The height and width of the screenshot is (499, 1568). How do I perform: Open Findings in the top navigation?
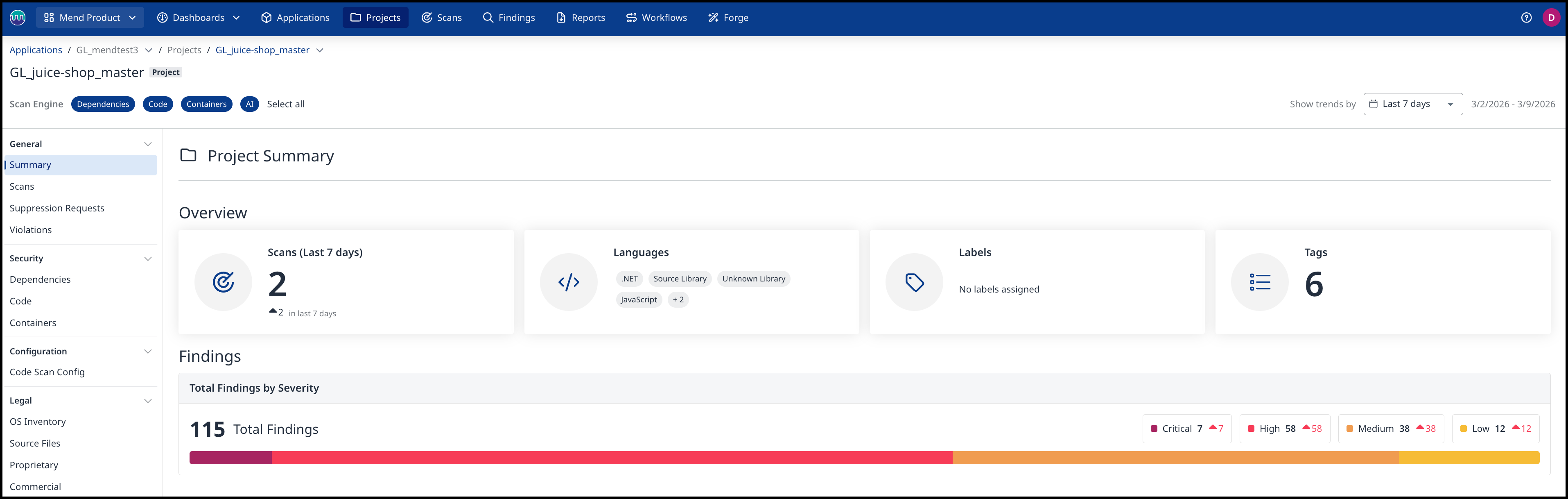pyautogui.click(x=509, y=18)
